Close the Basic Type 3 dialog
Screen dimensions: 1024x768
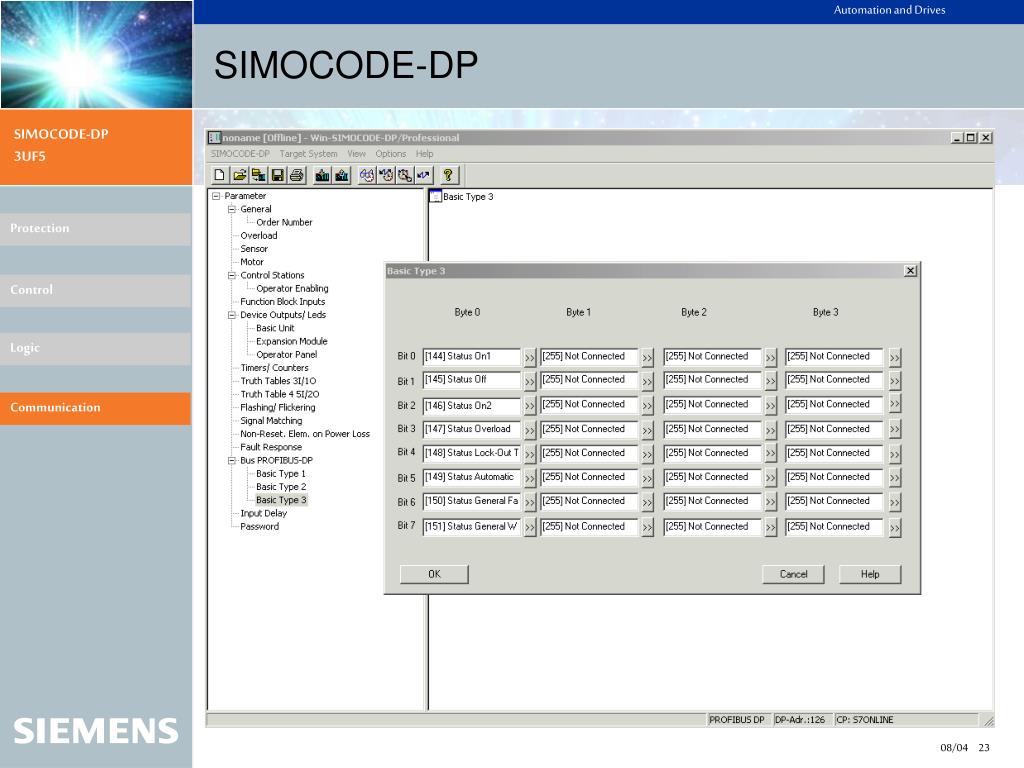click(x=910, y=270)
